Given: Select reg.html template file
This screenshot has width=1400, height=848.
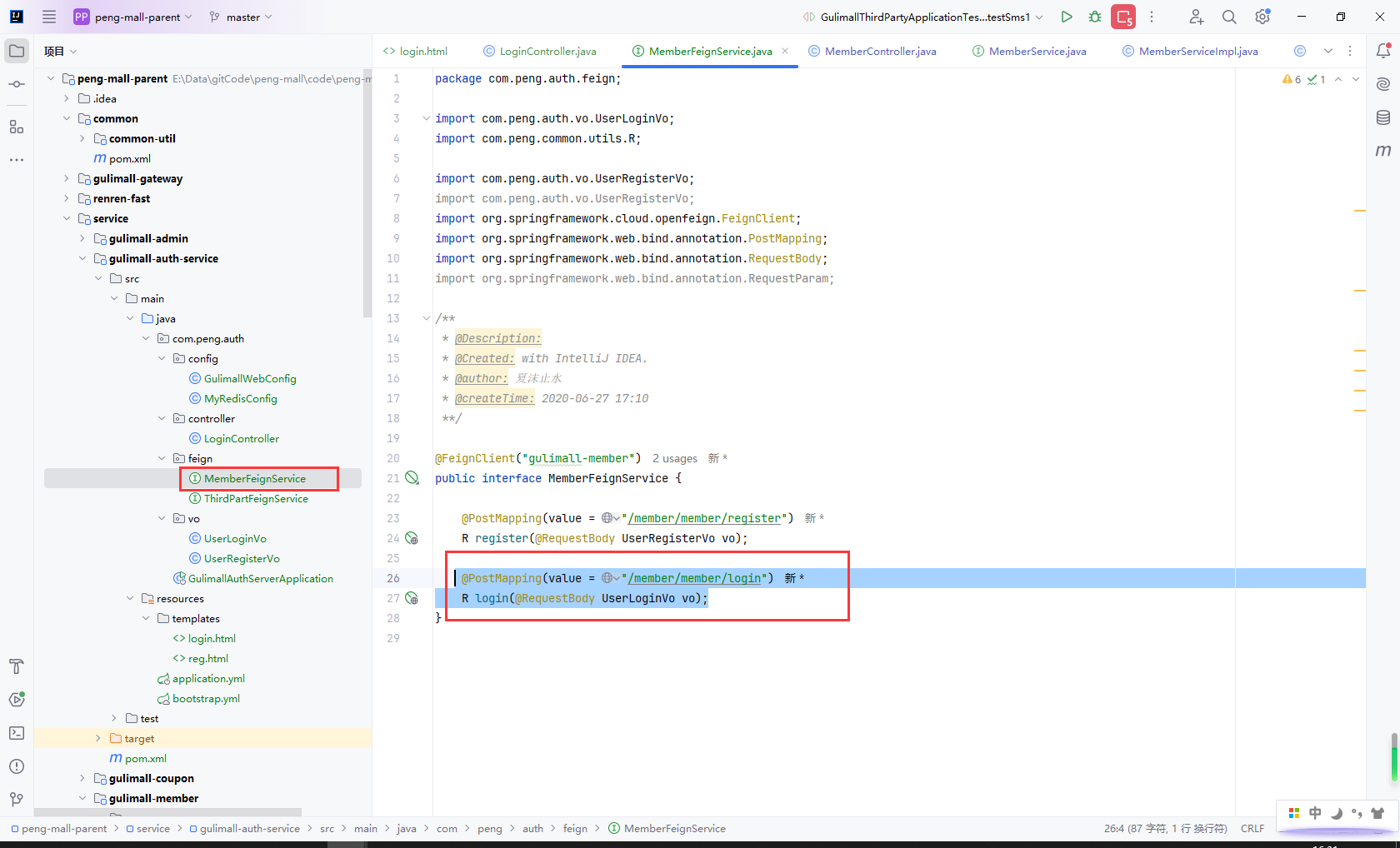Looking at the screenshot, I should [x=207, y=658].
